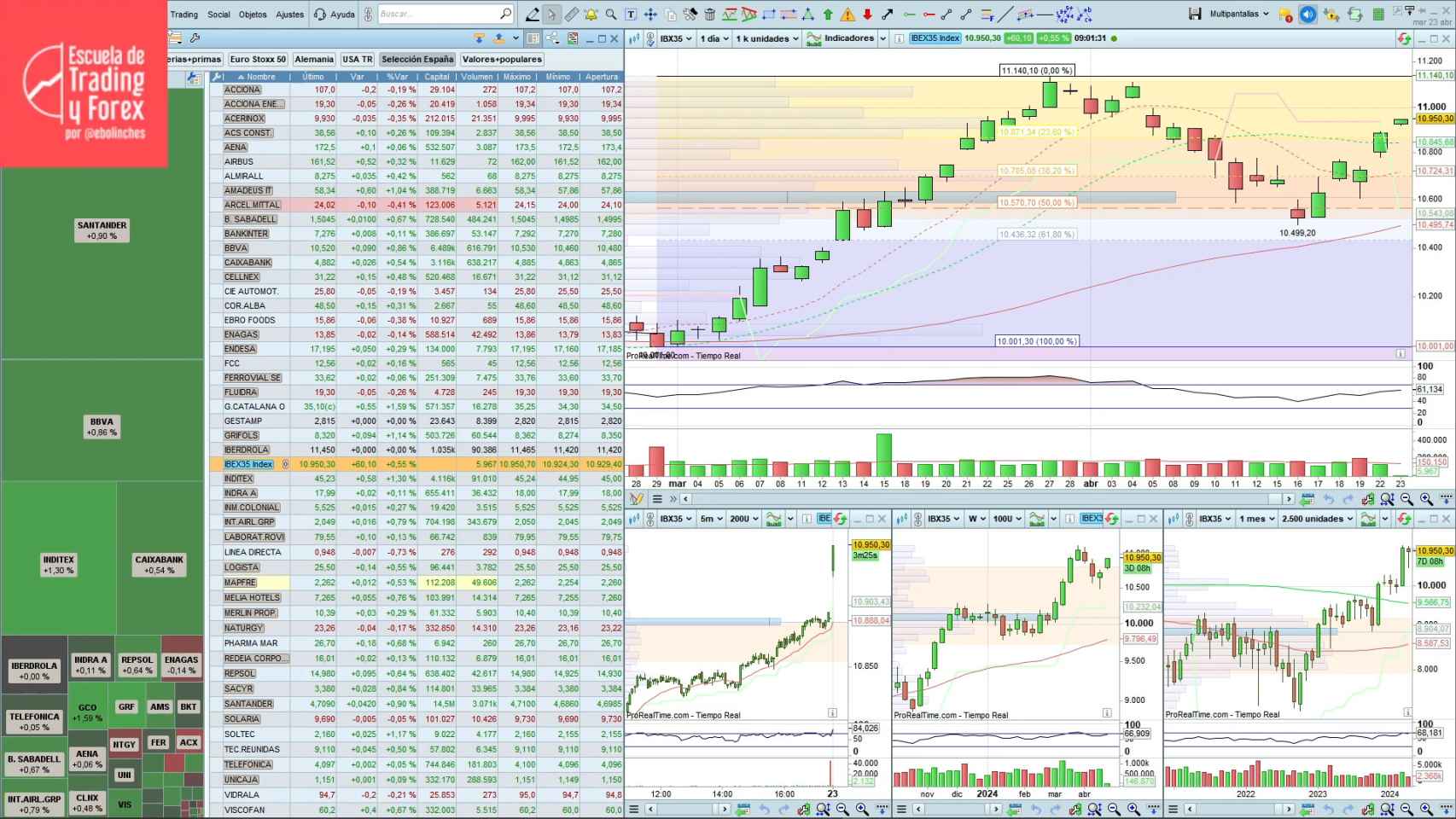Click the zoom-in magnifier above the chart timeline
This screenshot has height=819, width=1456.
tap(1425, 499)
